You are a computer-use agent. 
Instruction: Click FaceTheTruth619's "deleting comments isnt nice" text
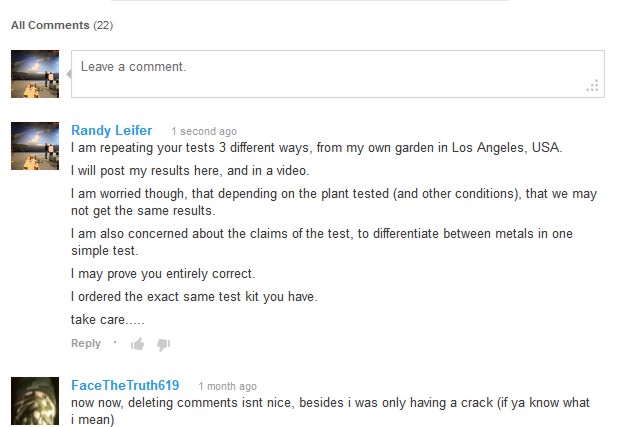(330, 402)
